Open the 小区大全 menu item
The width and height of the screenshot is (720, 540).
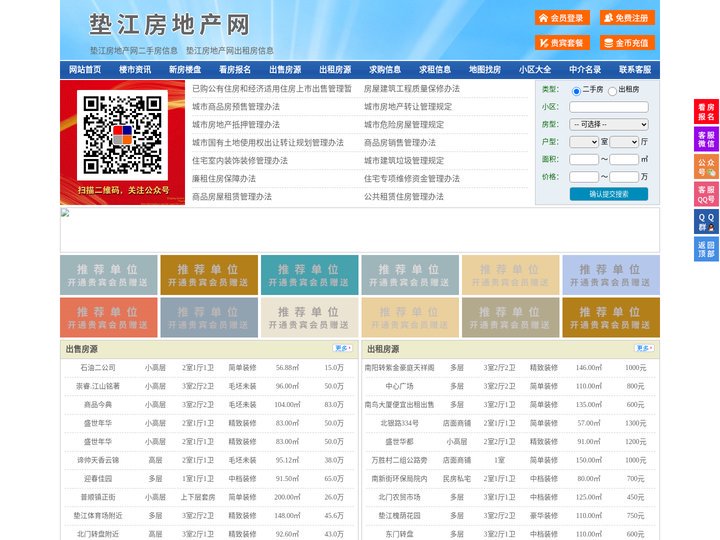535,70
